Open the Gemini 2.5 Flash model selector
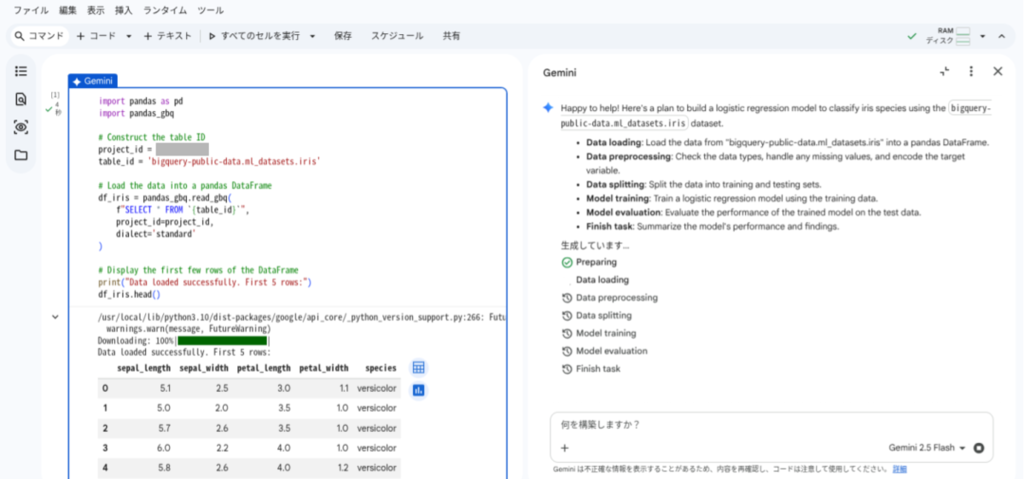The width and height of the screenshot is (1024, 479). [x=927, y=448]
